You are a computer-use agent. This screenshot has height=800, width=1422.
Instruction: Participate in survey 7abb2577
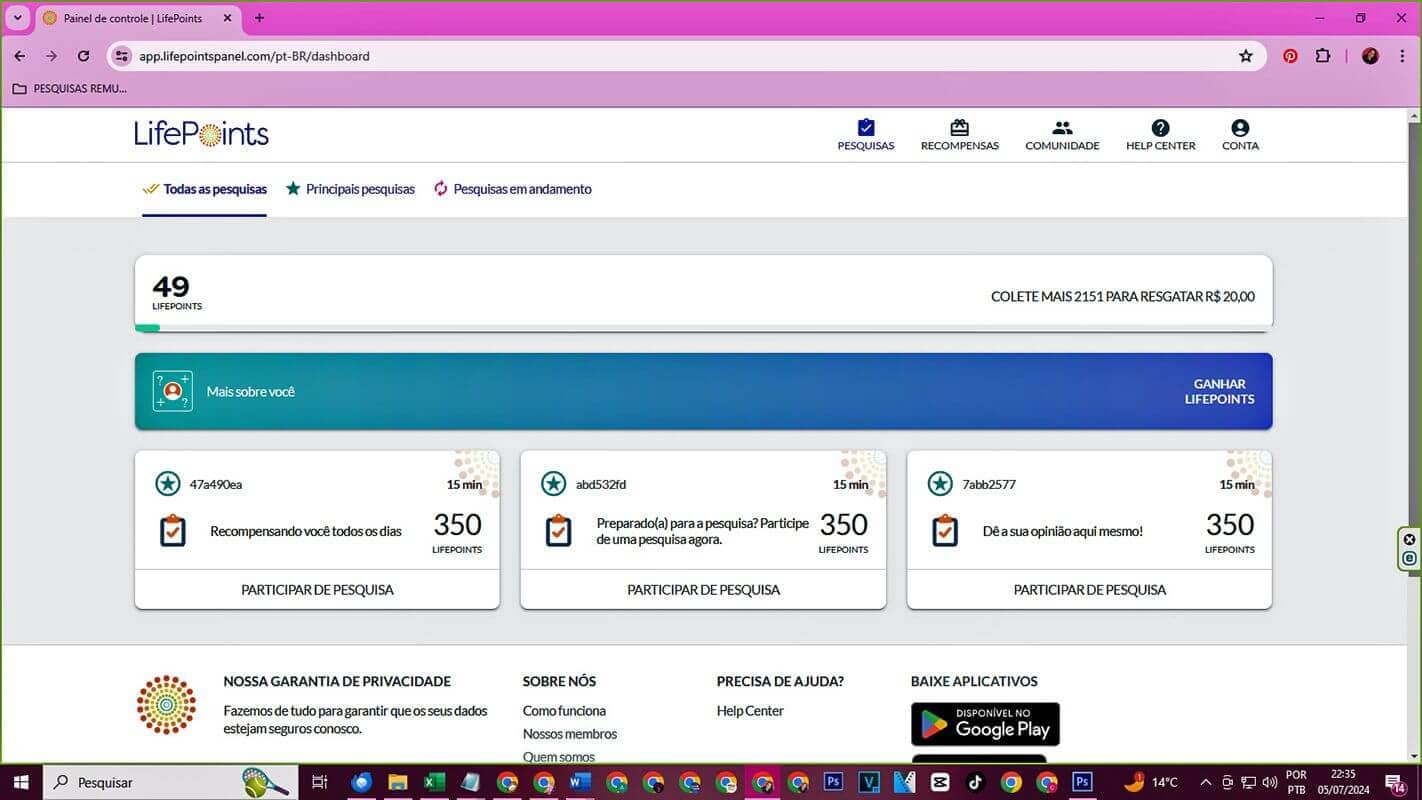pyautogui.click(x=1089, y=590)
